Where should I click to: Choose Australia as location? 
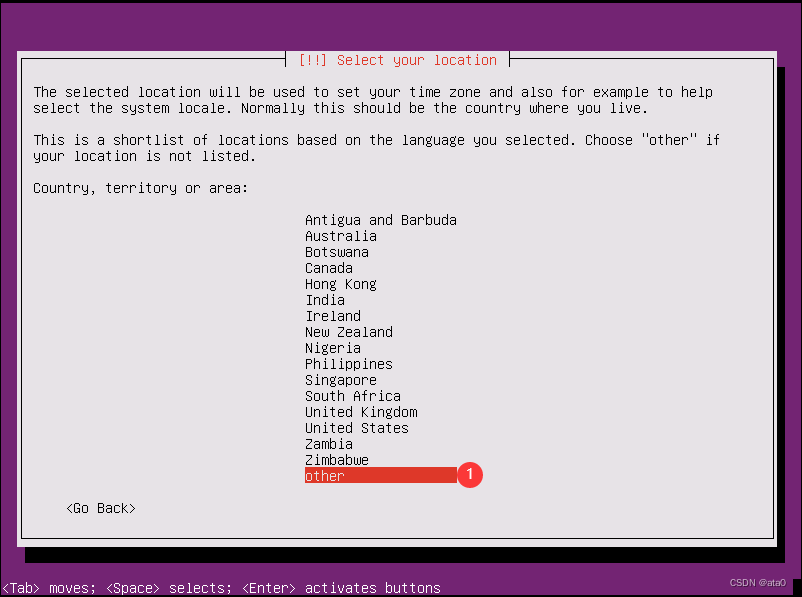341,236
